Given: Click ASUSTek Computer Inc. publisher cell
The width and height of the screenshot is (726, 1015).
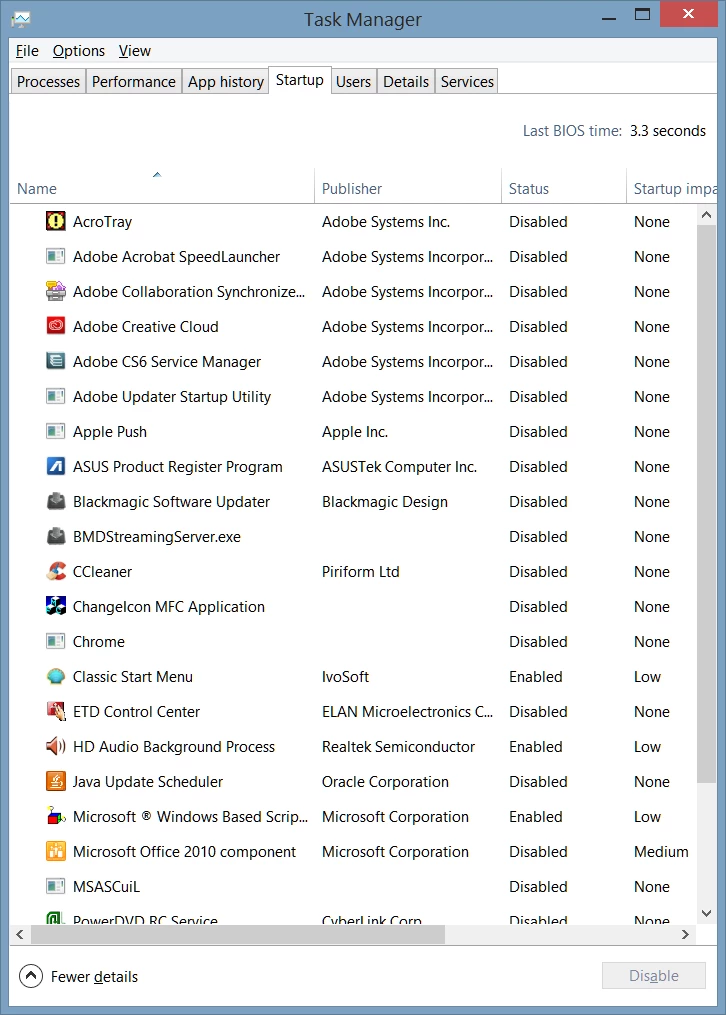Looking at the screenshot, I should pos(399,467).
